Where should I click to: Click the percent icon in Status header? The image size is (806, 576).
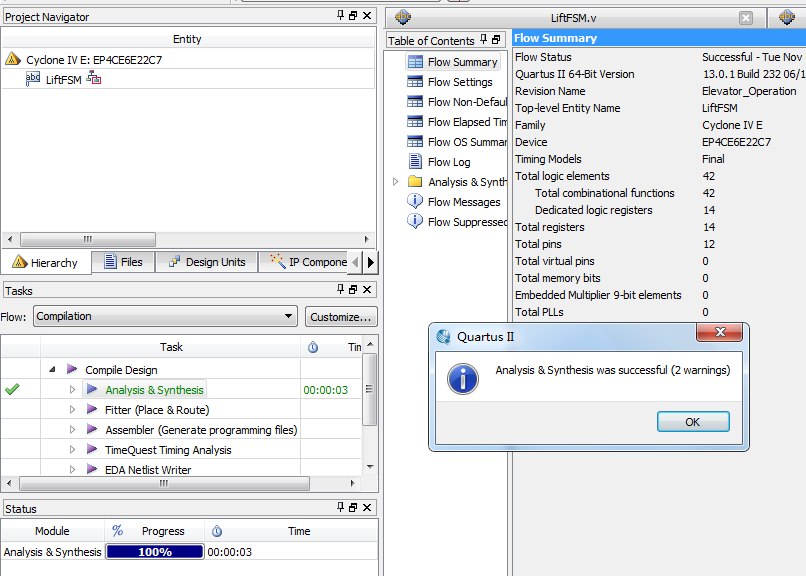(x=118, y=531)
